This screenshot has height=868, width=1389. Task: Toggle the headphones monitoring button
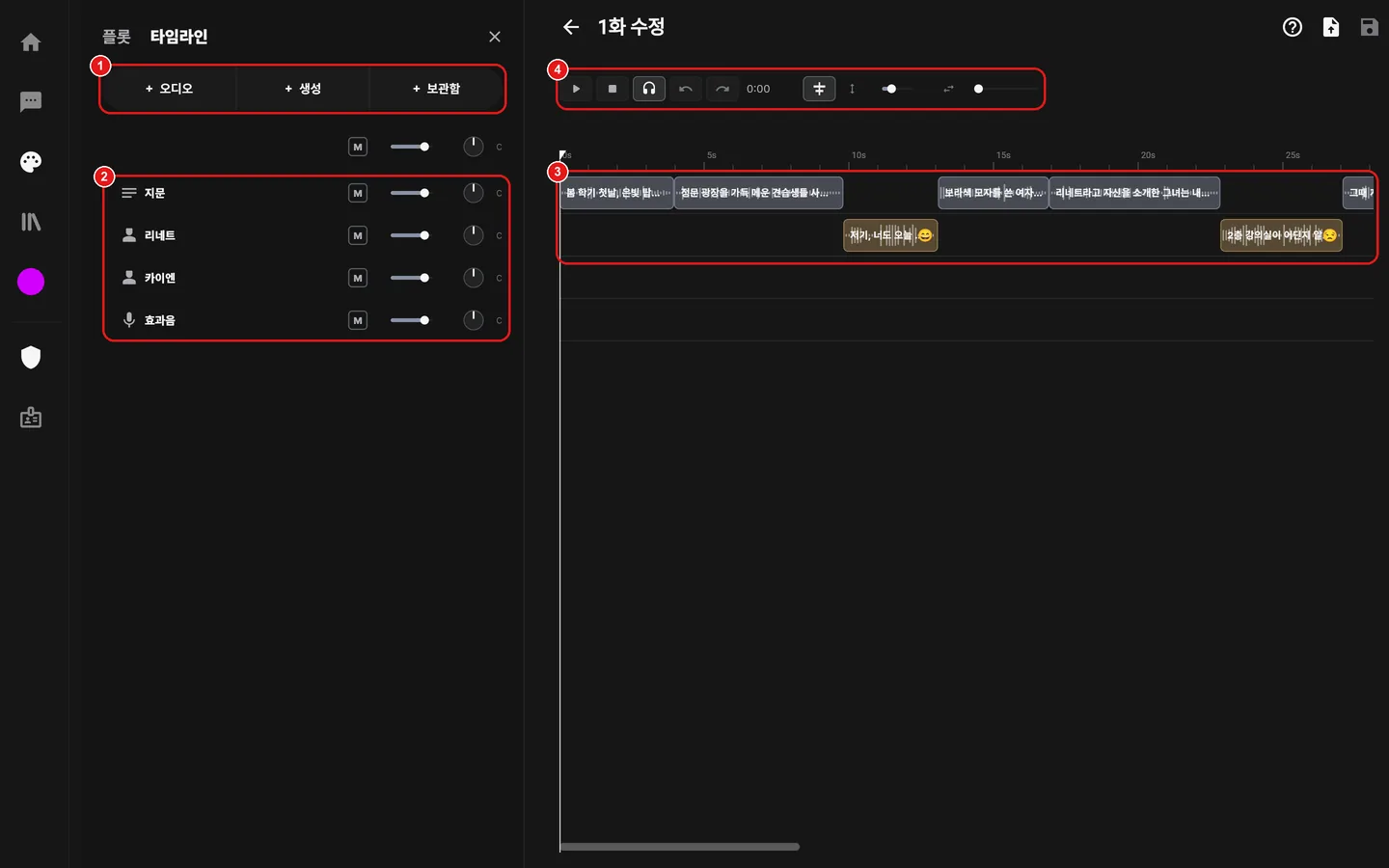coord(649,89)
